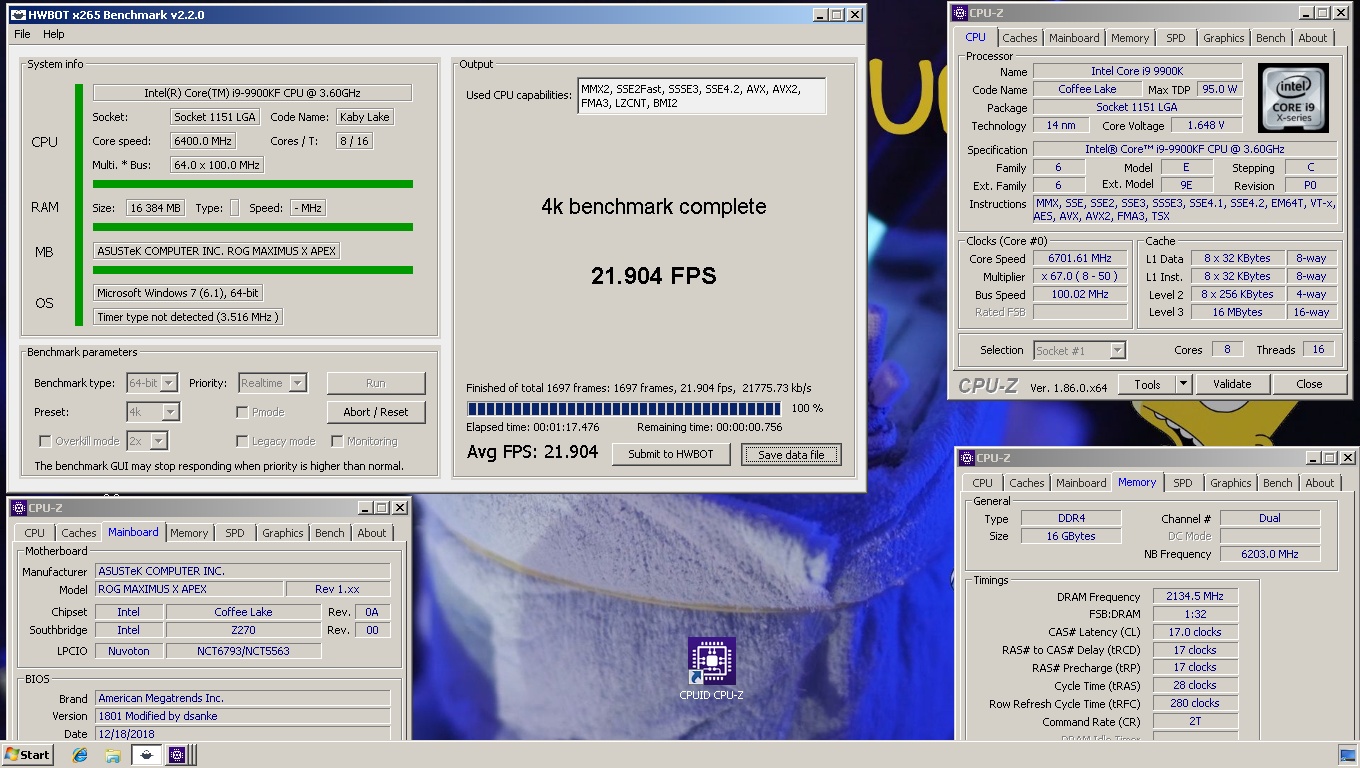Click the HWBOT x265 Benchmark title bar icon

[18, 15]
